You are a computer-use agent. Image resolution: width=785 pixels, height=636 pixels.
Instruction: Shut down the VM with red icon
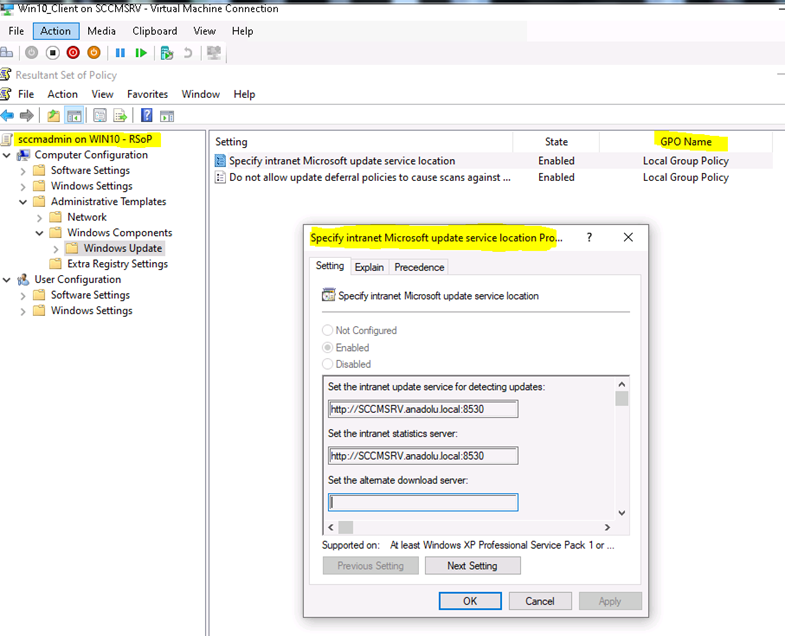[x=73, y=52]
